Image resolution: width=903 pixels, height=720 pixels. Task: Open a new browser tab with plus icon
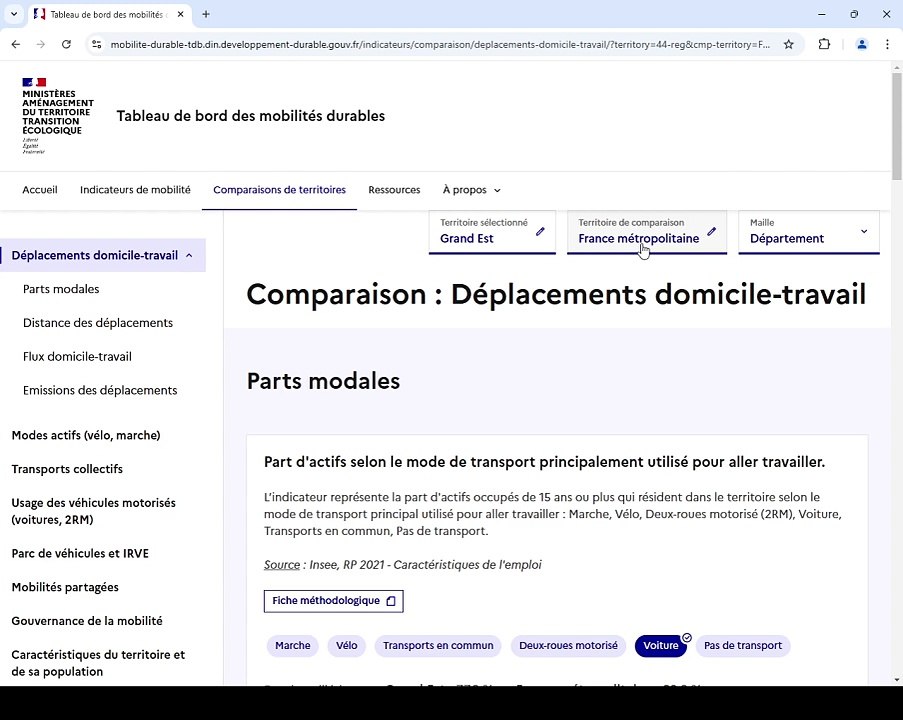tap(206, 14)
